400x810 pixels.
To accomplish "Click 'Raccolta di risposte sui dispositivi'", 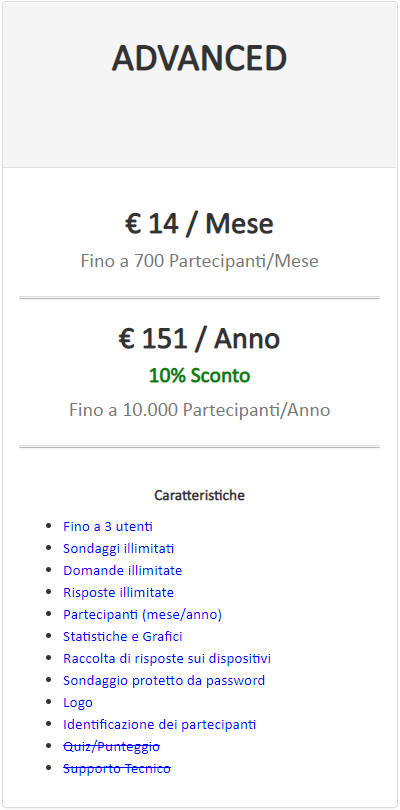I will [x=167, y=659].
